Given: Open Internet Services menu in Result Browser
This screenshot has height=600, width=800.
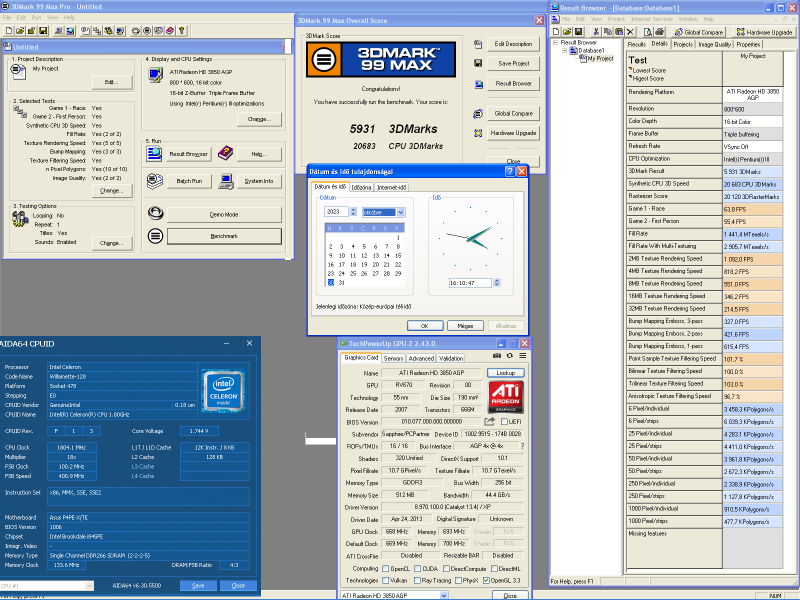Looking at the screenshot, I should 652,19.
